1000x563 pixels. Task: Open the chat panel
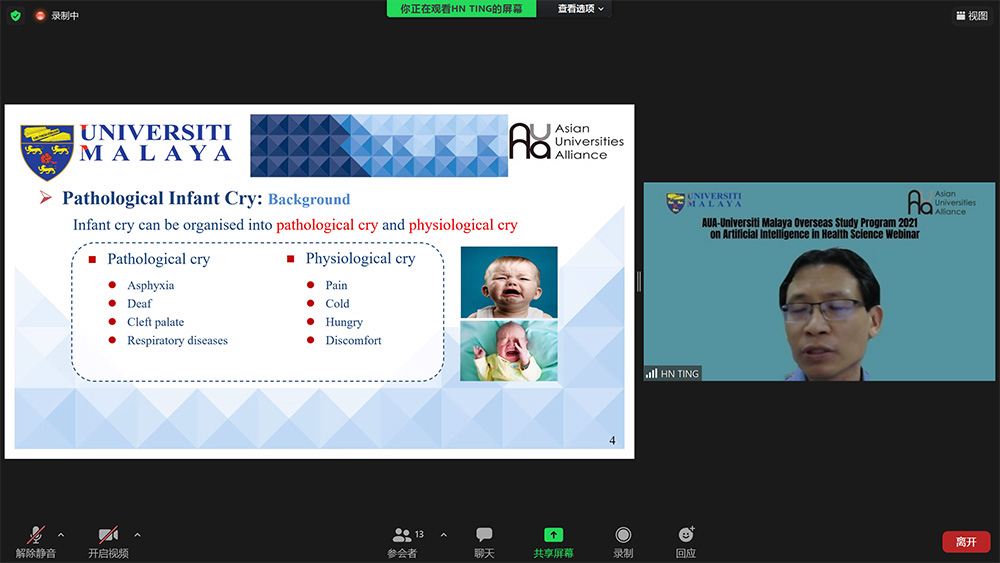pos(484,542)
